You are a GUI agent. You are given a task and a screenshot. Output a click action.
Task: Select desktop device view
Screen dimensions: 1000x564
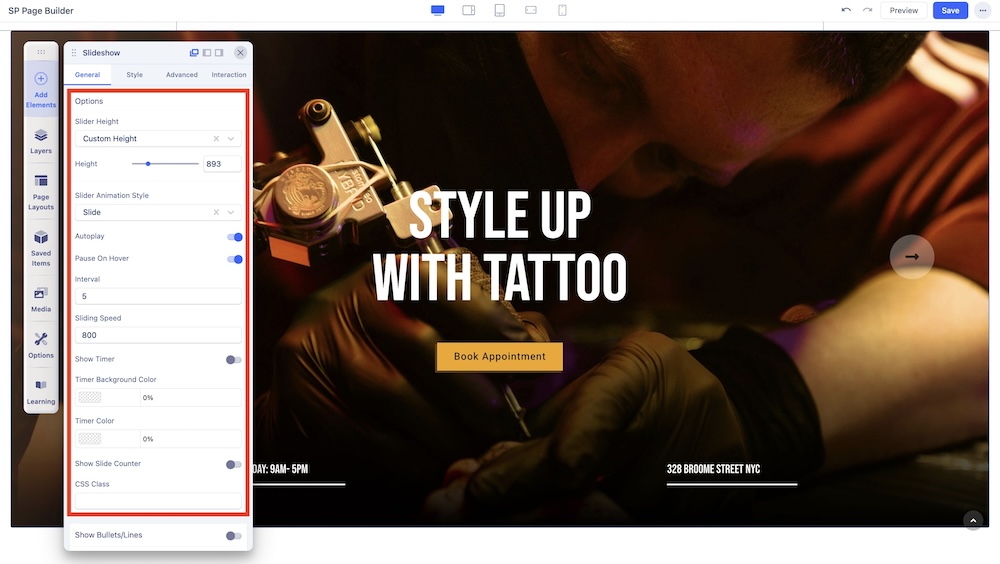tap(437, 11)
